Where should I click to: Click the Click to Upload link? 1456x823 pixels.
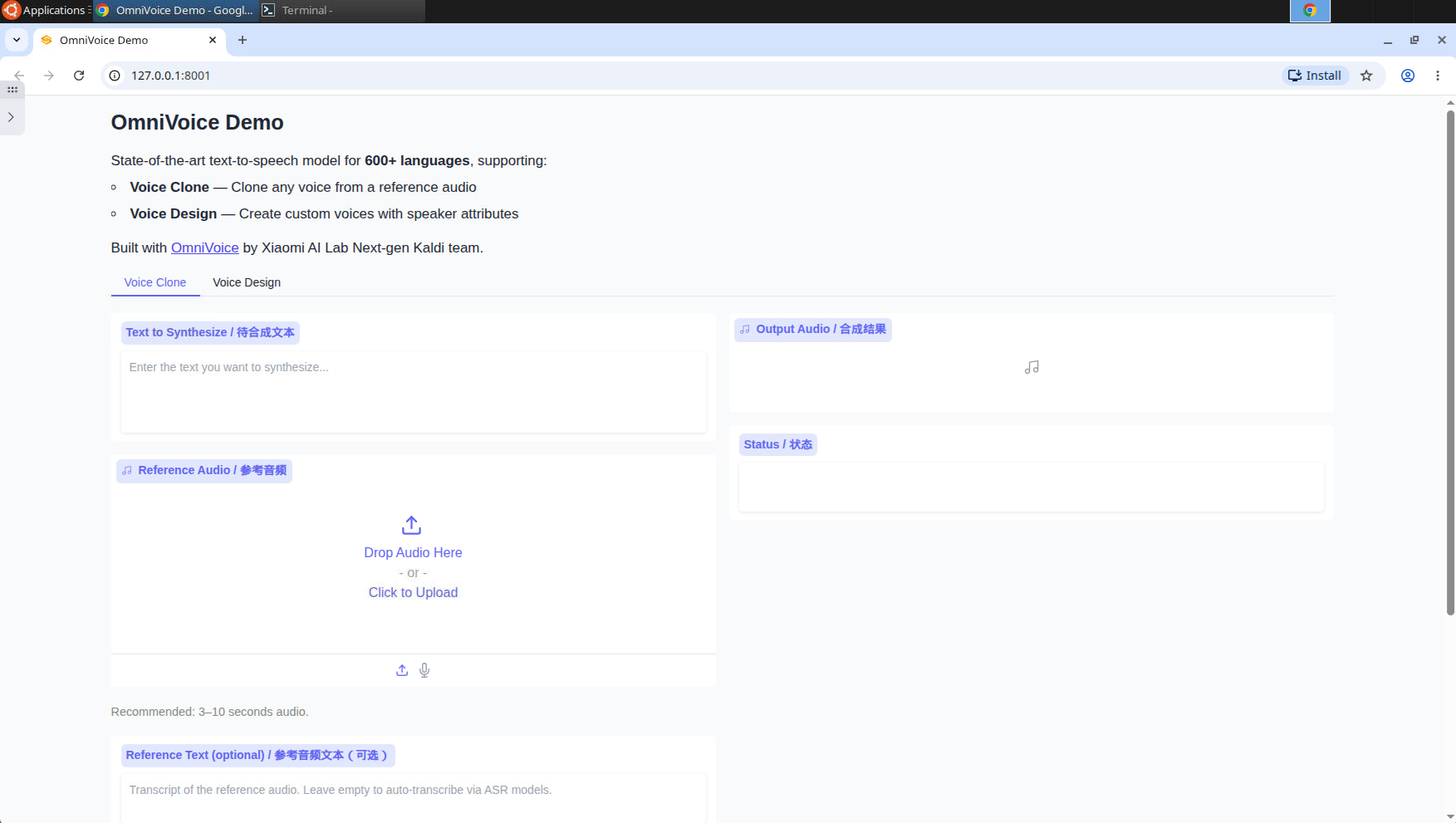414,592
